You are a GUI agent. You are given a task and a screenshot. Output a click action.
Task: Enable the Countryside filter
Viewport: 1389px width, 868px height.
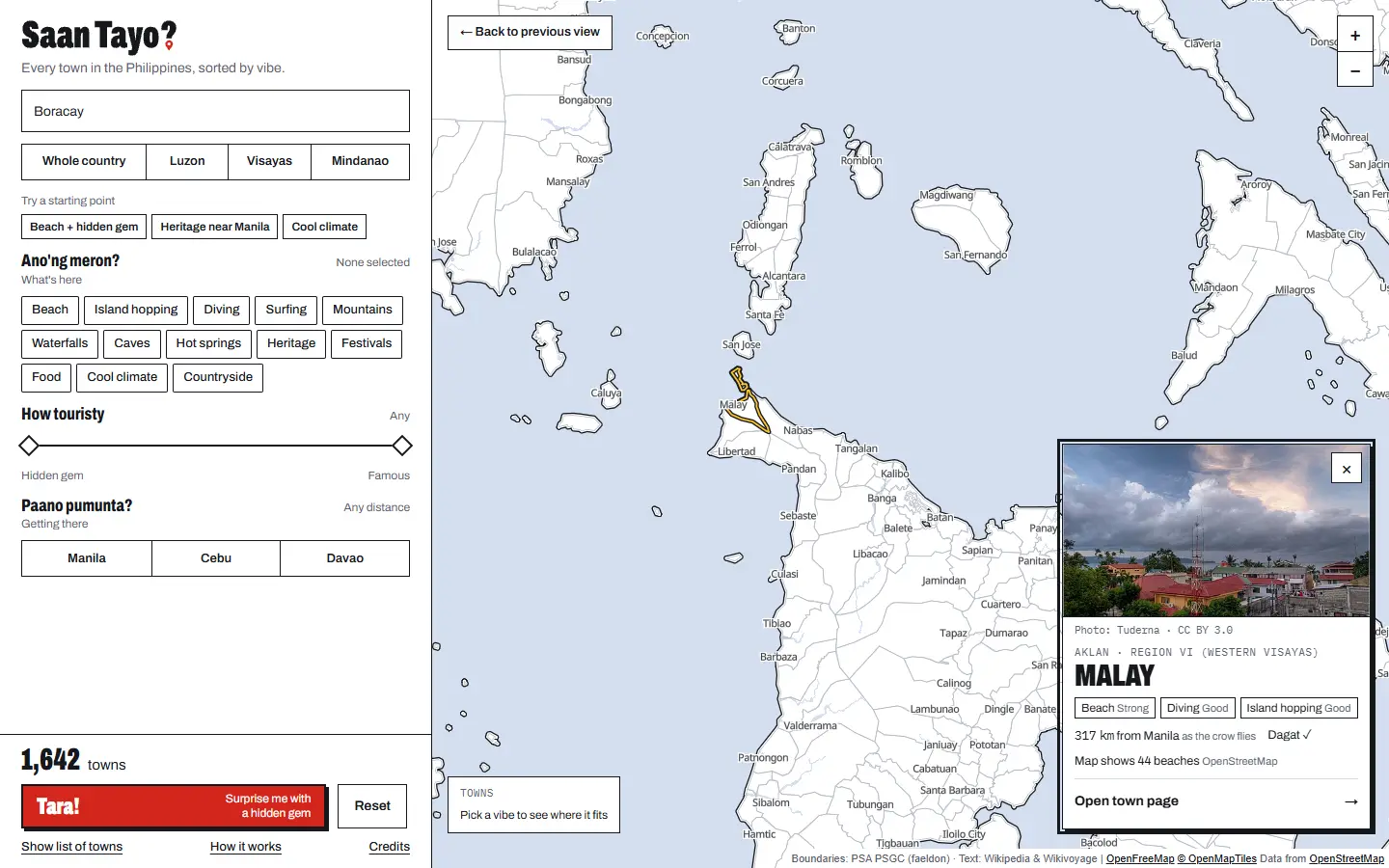[x=218, y=377]
